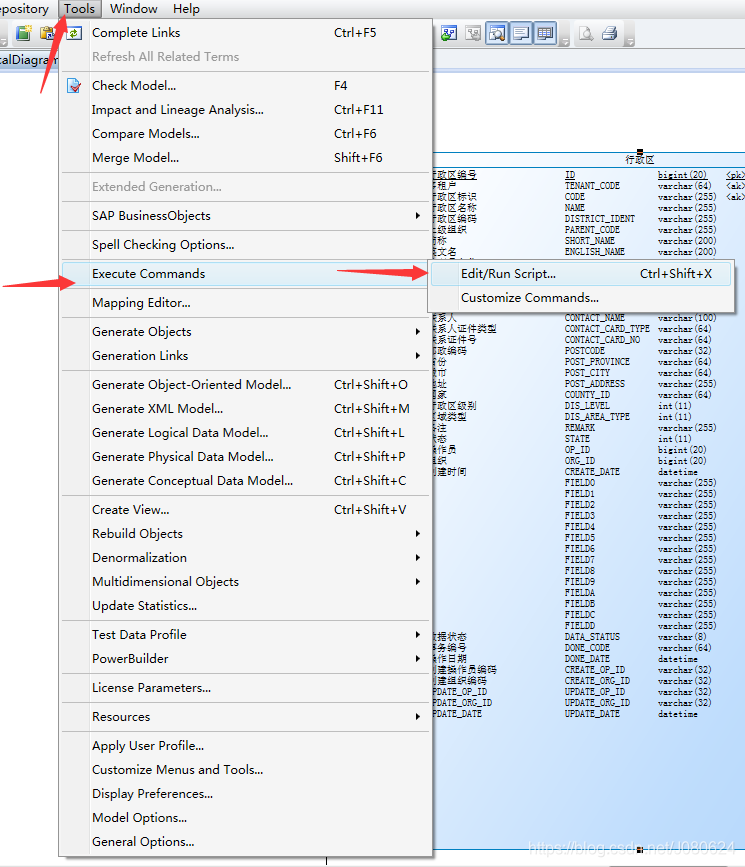Screen dimensions: 745x867
Task: Choose Merge Model
Action: (246, 158)
